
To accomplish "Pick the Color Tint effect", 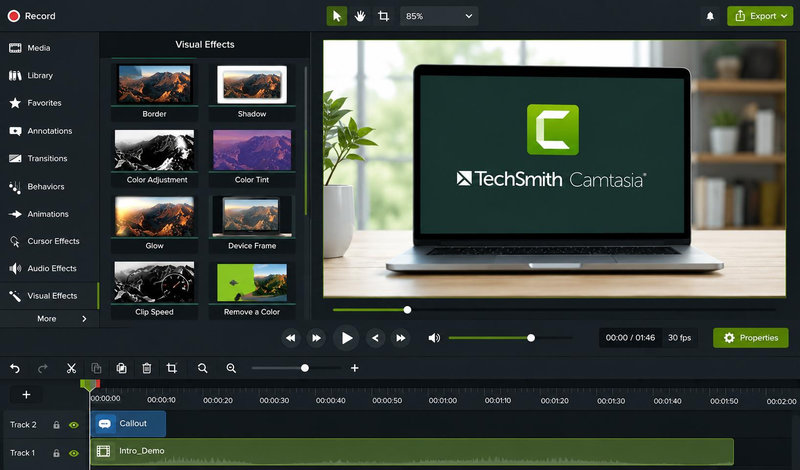I will click(x=252, y=157).
